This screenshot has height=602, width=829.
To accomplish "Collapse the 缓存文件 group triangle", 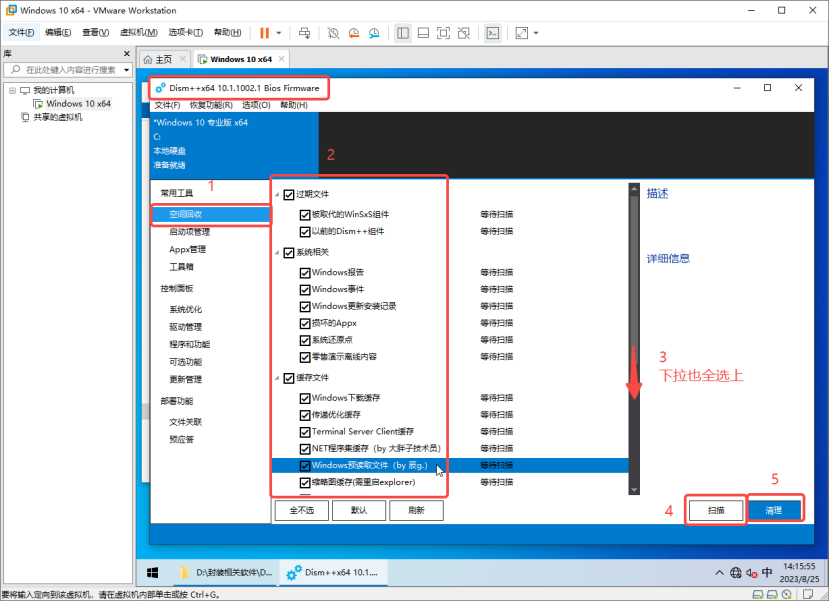I will [277, 378].
